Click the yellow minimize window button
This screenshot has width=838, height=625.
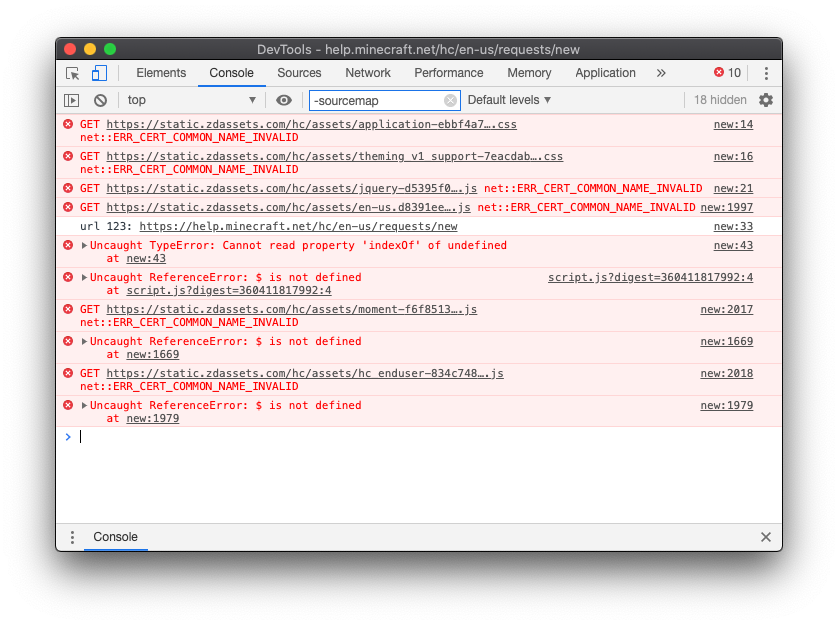[x=90, y=49]
